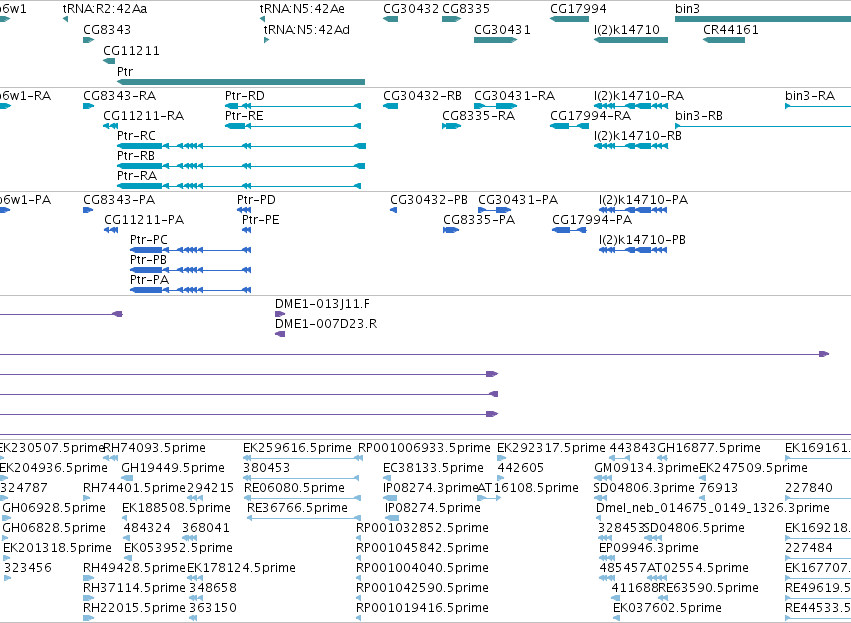Select BAC end label DME1-007D23.R

click(326, 325)
